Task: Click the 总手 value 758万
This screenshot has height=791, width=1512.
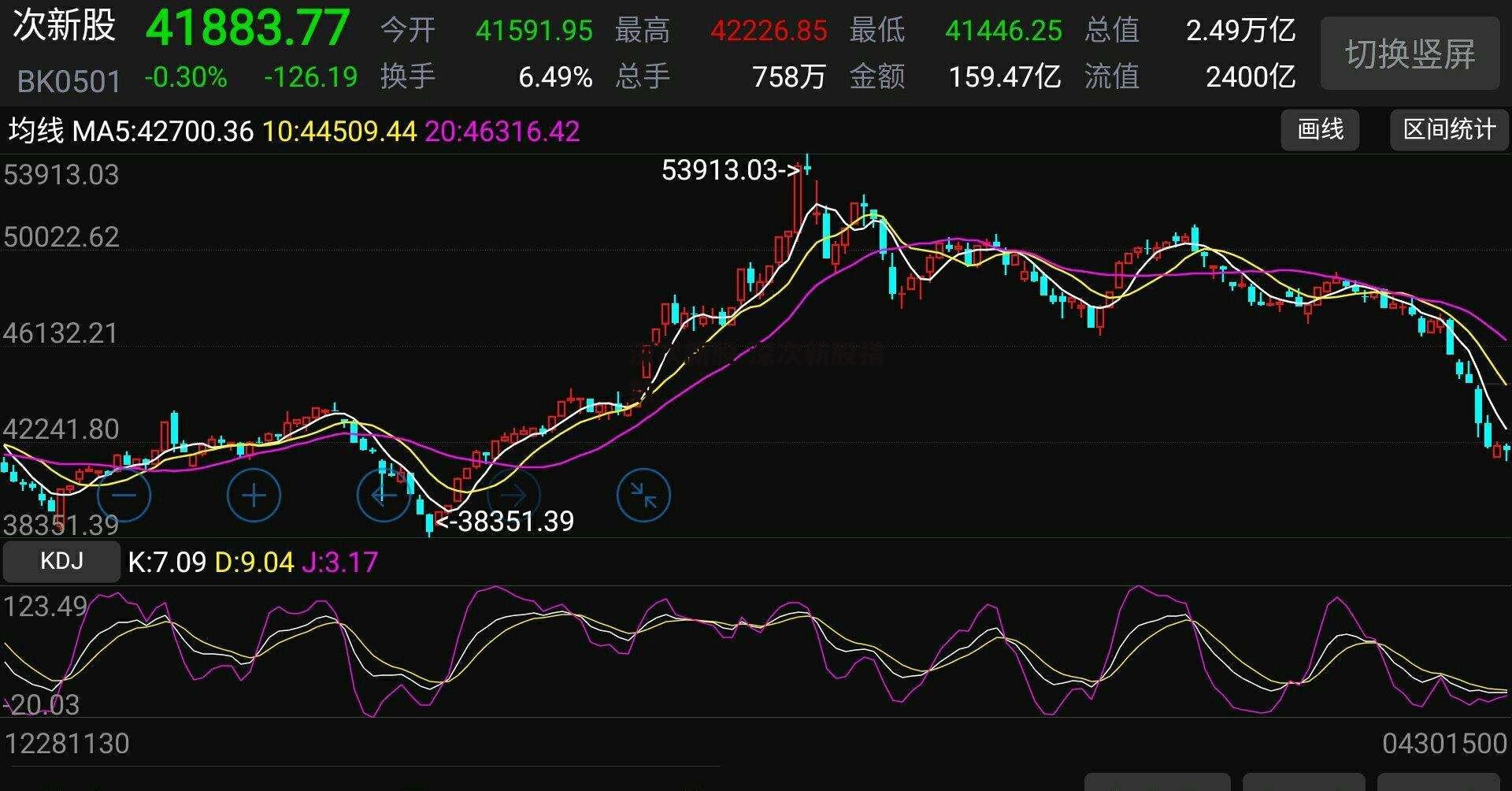Action: coord(789,77)
